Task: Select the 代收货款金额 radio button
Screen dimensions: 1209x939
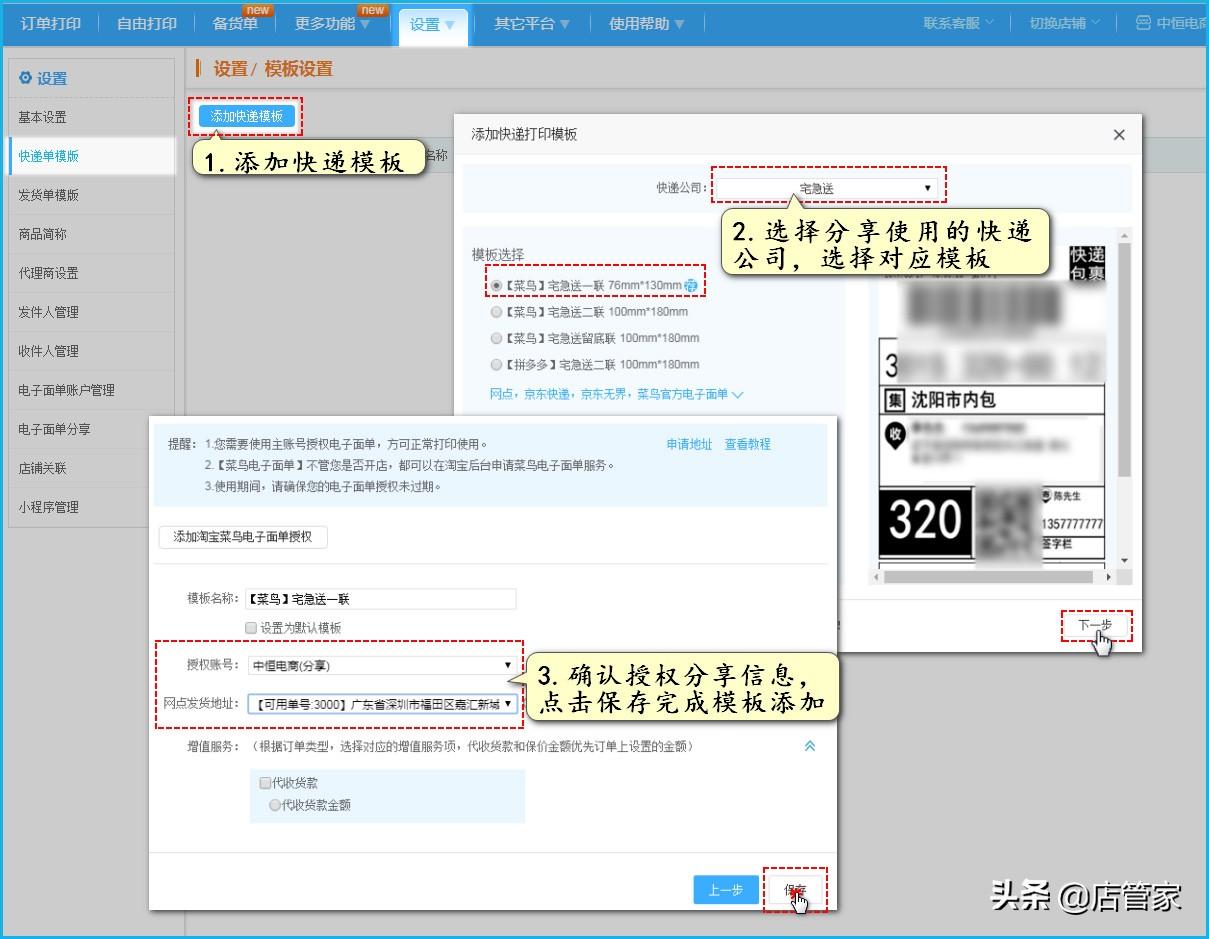Action: [275, 804]
